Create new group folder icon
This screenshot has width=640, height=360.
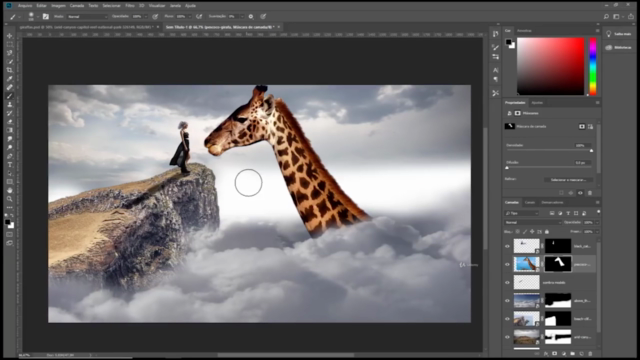[x=572, y=353]
